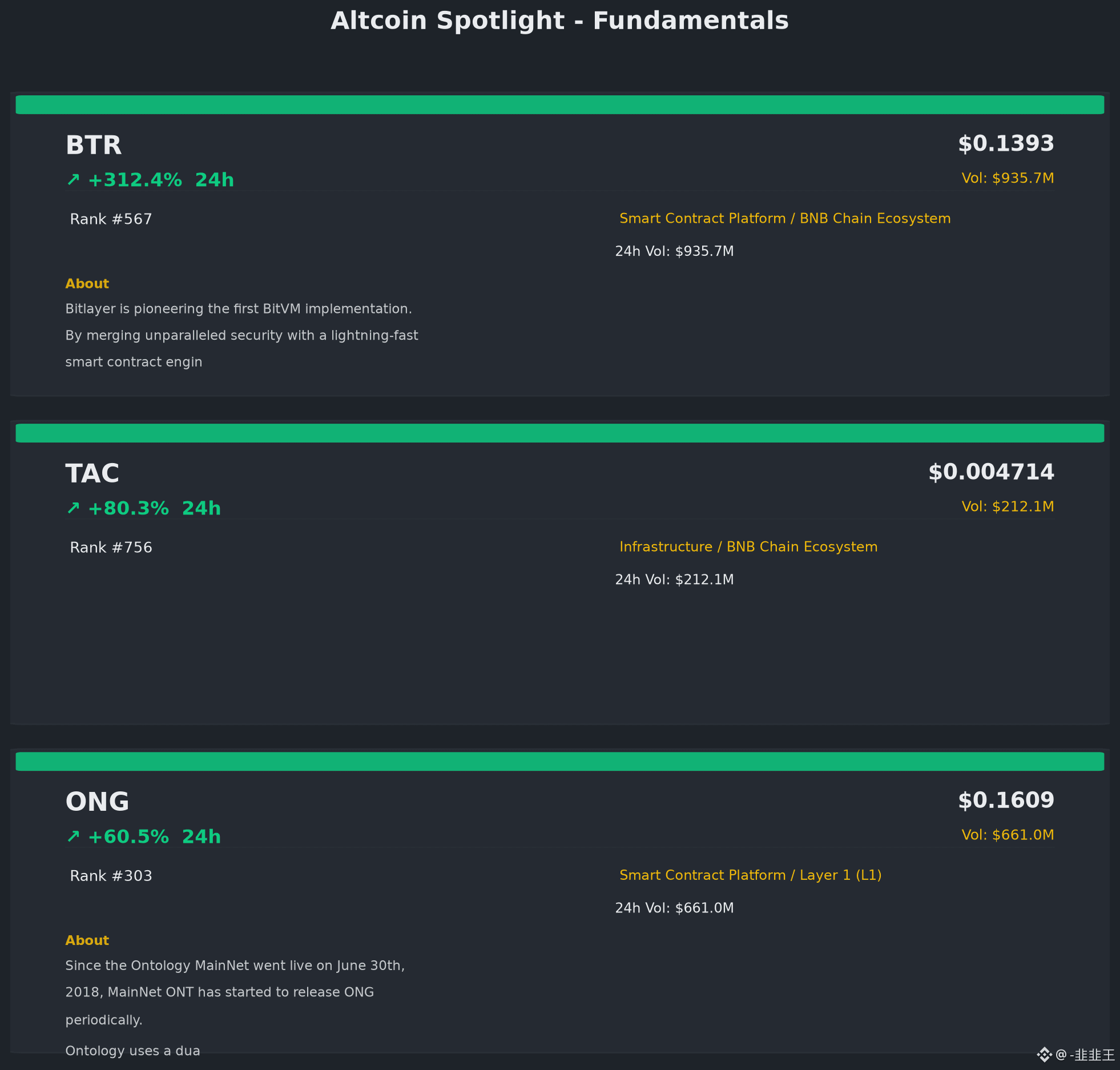Click the BTR About heading
Screen dimensions: 1120x1070
click(87, 284)
